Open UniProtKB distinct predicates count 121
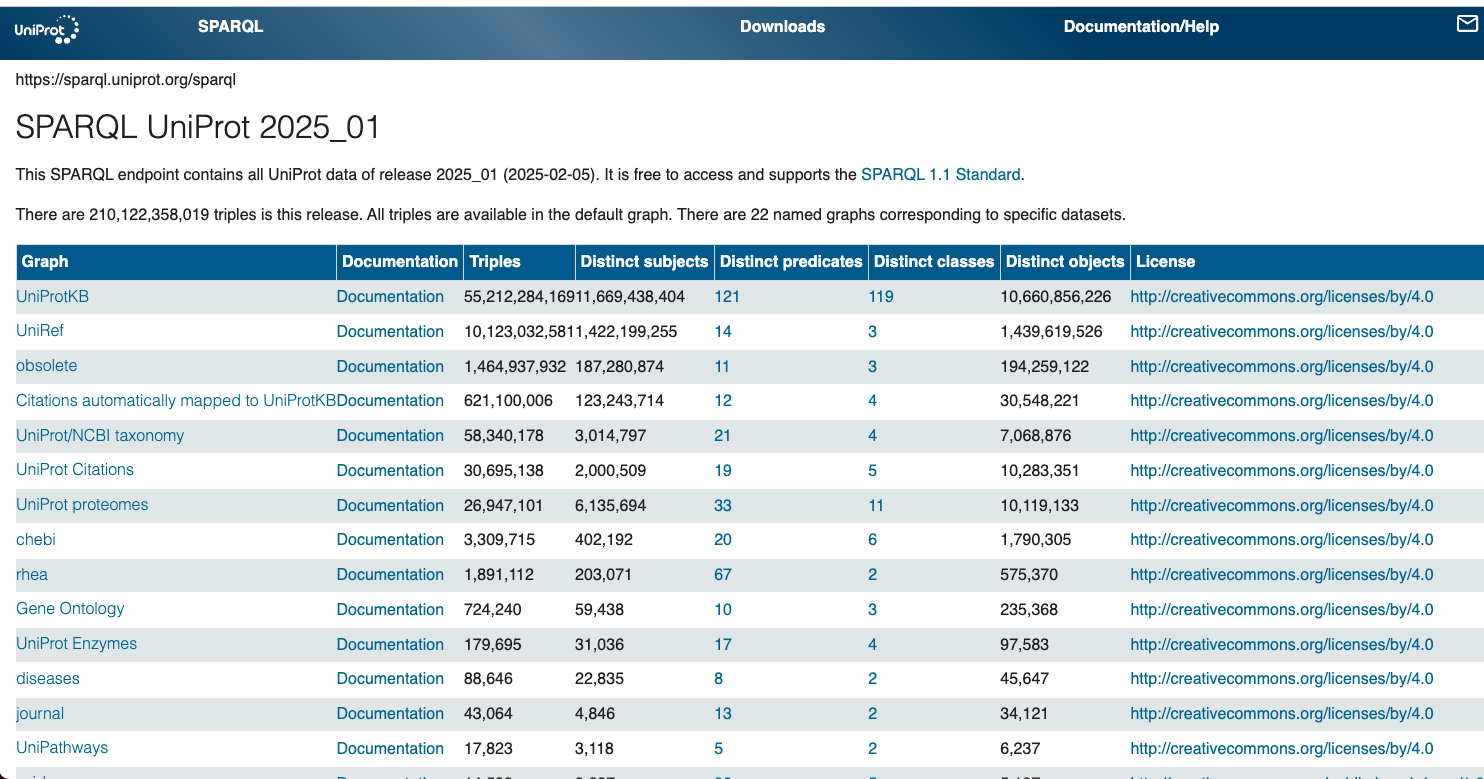1484x779 pixels. click(727, 296)
